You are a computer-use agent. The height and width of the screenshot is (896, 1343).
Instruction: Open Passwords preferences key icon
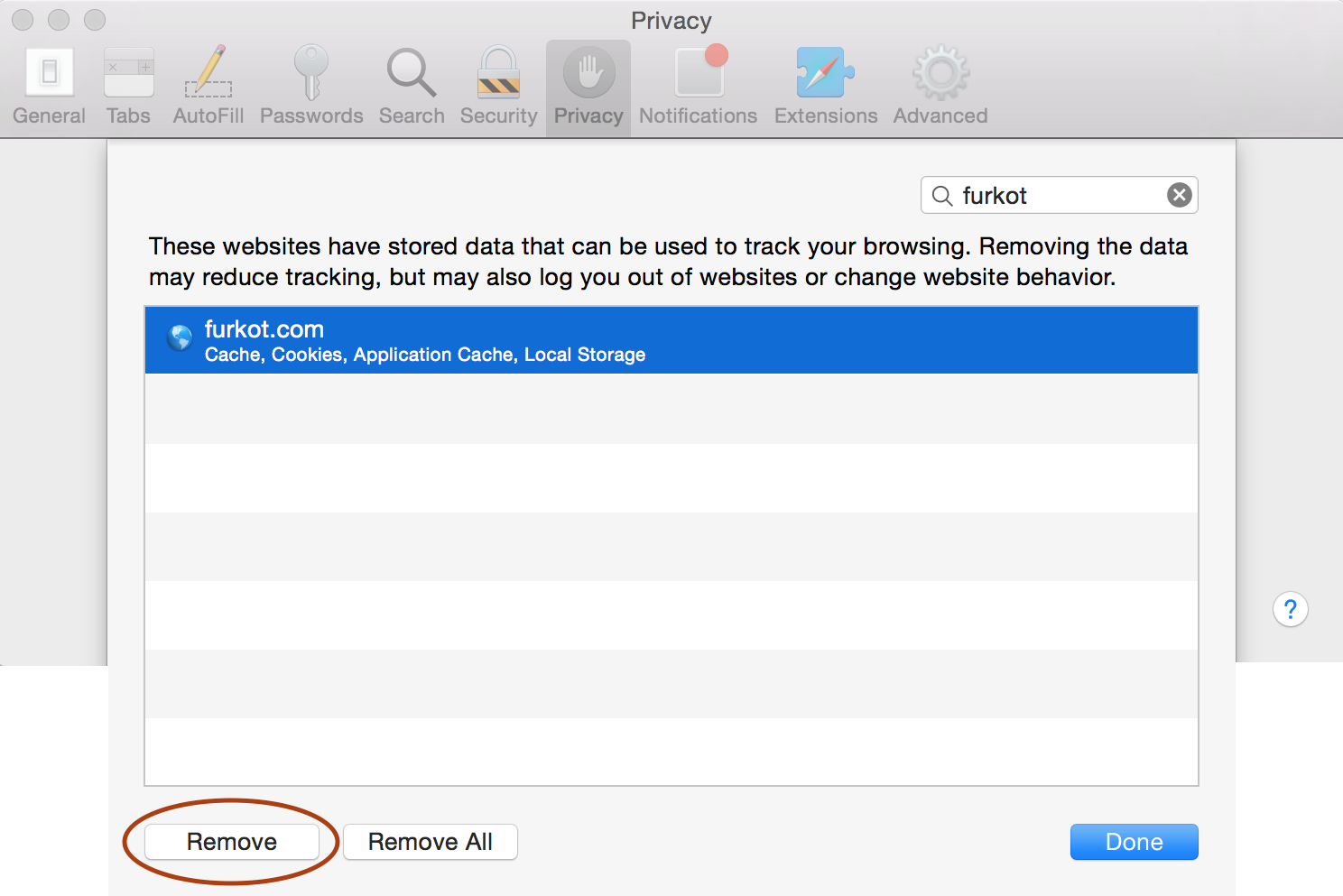(x=311, y=87)
